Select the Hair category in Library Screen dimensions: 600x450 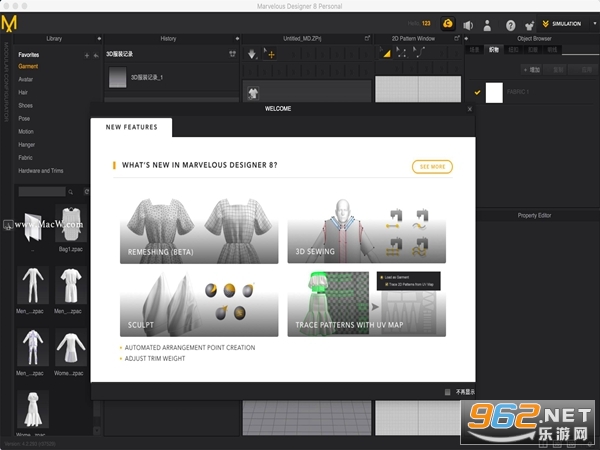point(23,93)
